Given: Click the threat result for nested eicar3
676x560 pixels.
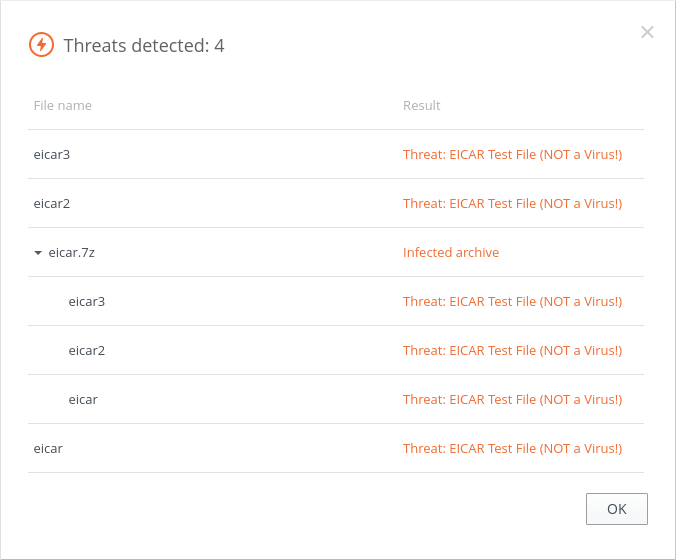Looking at the screenshot, I should point(512,301).
